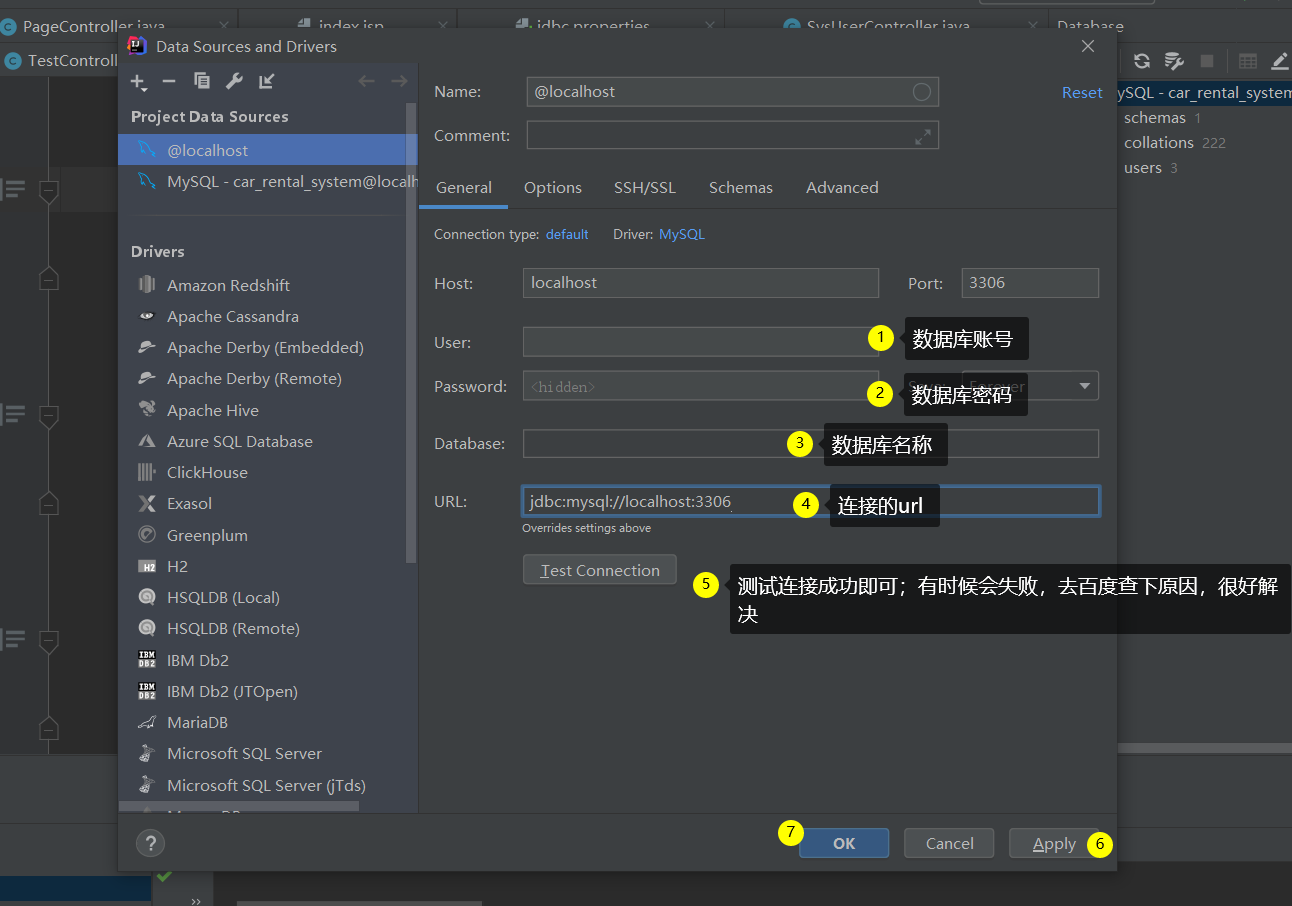Select @localhost data source

(x=268, y=150)
